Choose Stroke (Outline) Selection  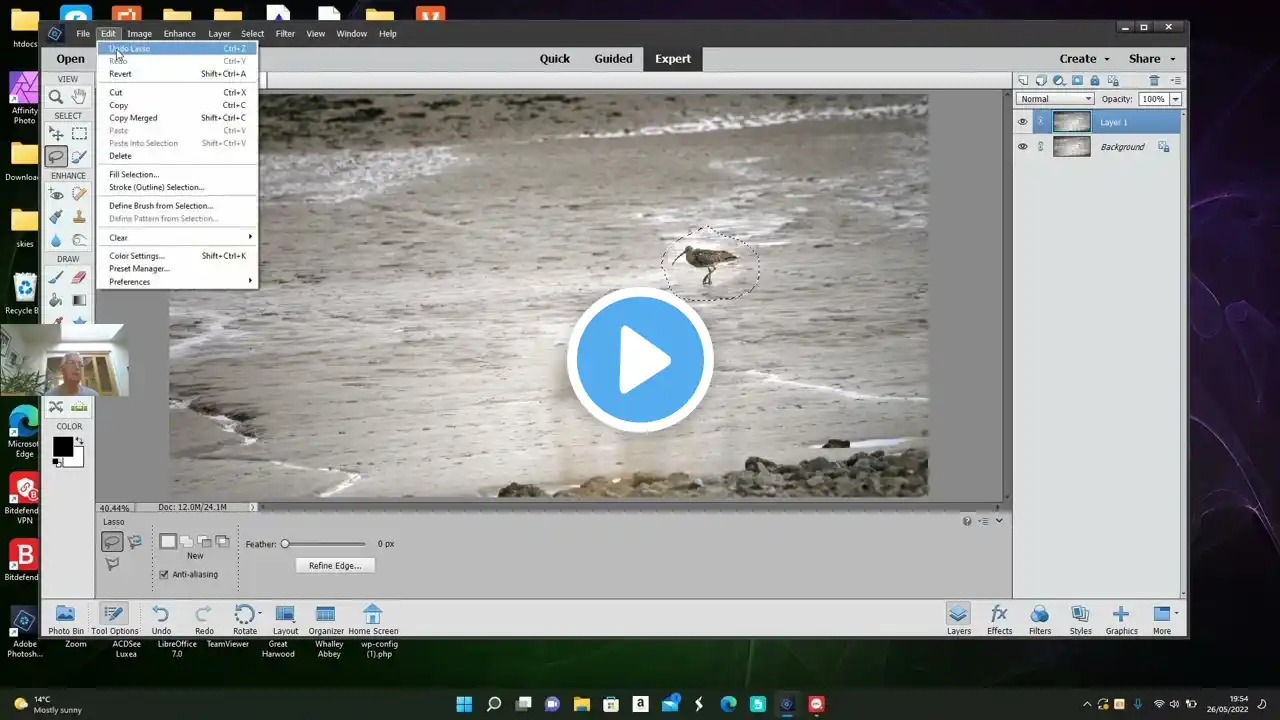(177, 187)
